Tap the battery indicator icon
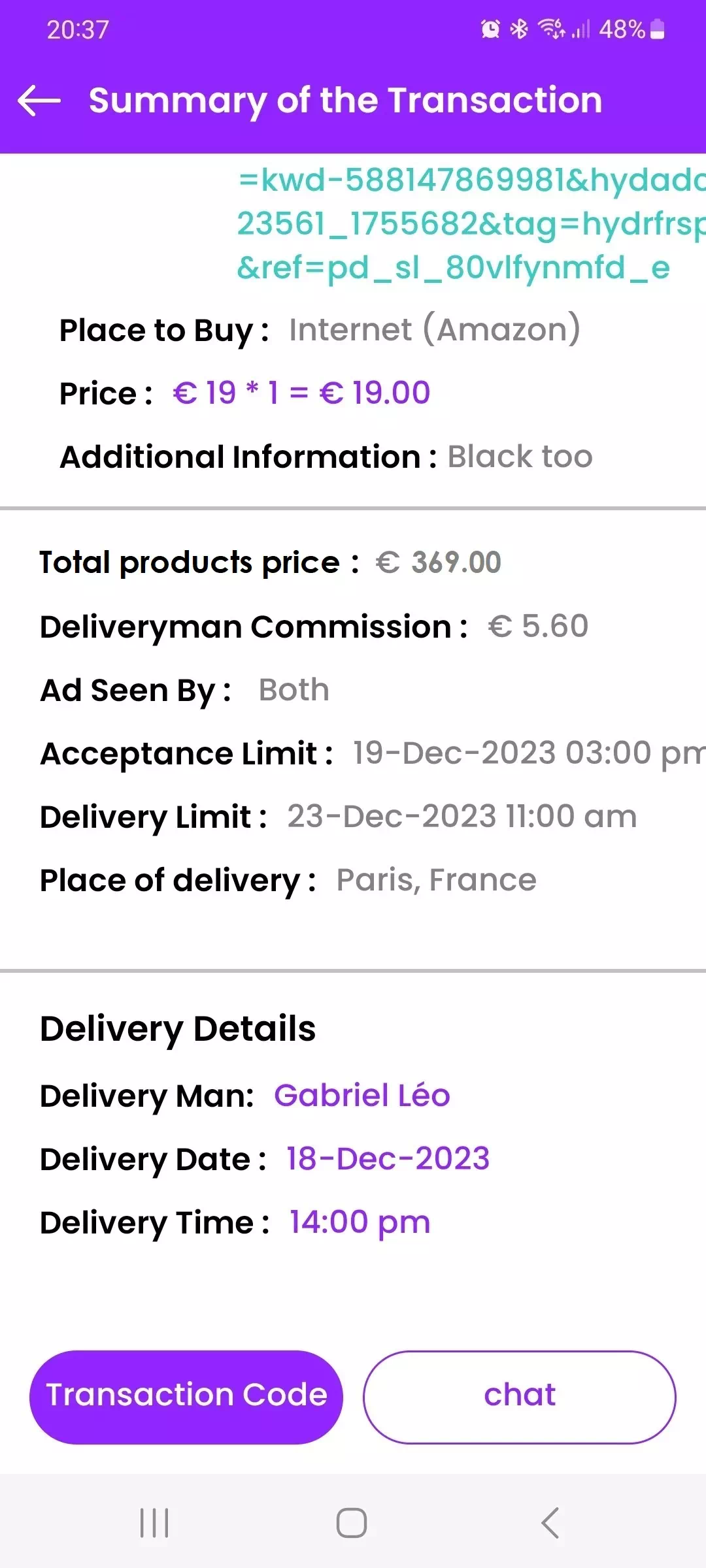This screenshot has width=706, height=1568. coord(658,29)
